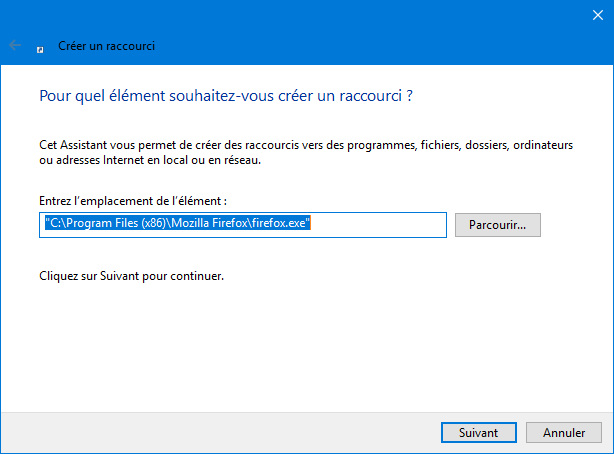Click the ou adresses Internet second description line
The height and width of the screenshot is (454, 614).
pos(150,160)
